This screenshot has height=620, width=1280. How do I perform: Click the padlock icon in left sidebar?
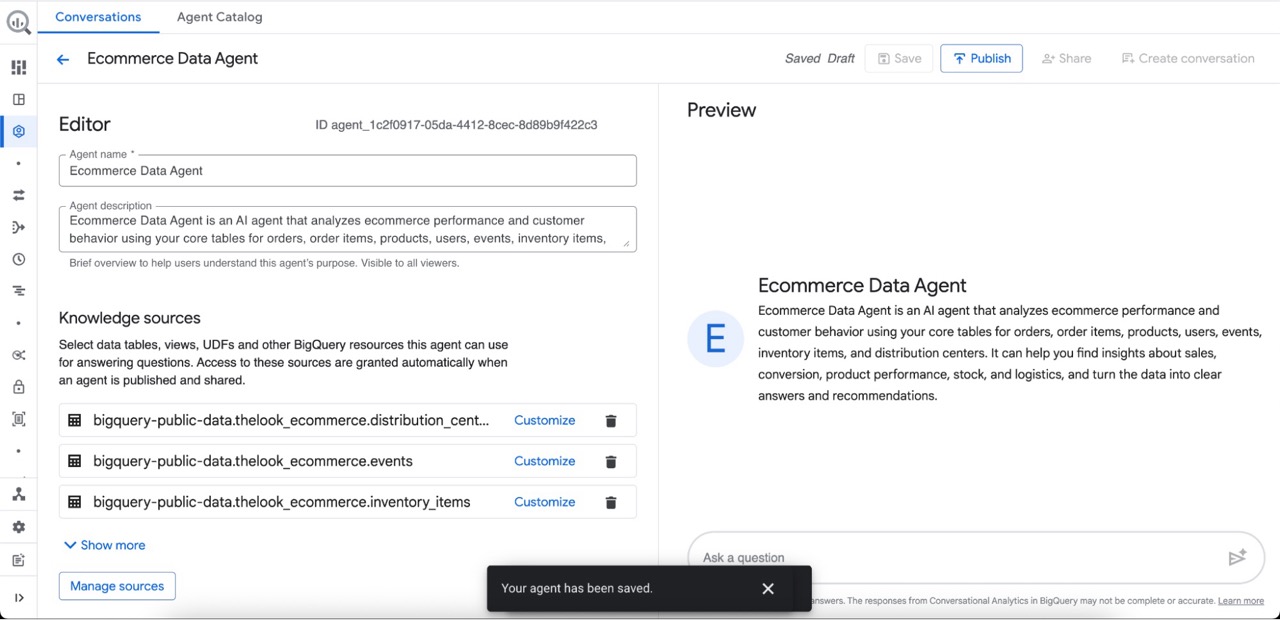(x=18, y=387)
